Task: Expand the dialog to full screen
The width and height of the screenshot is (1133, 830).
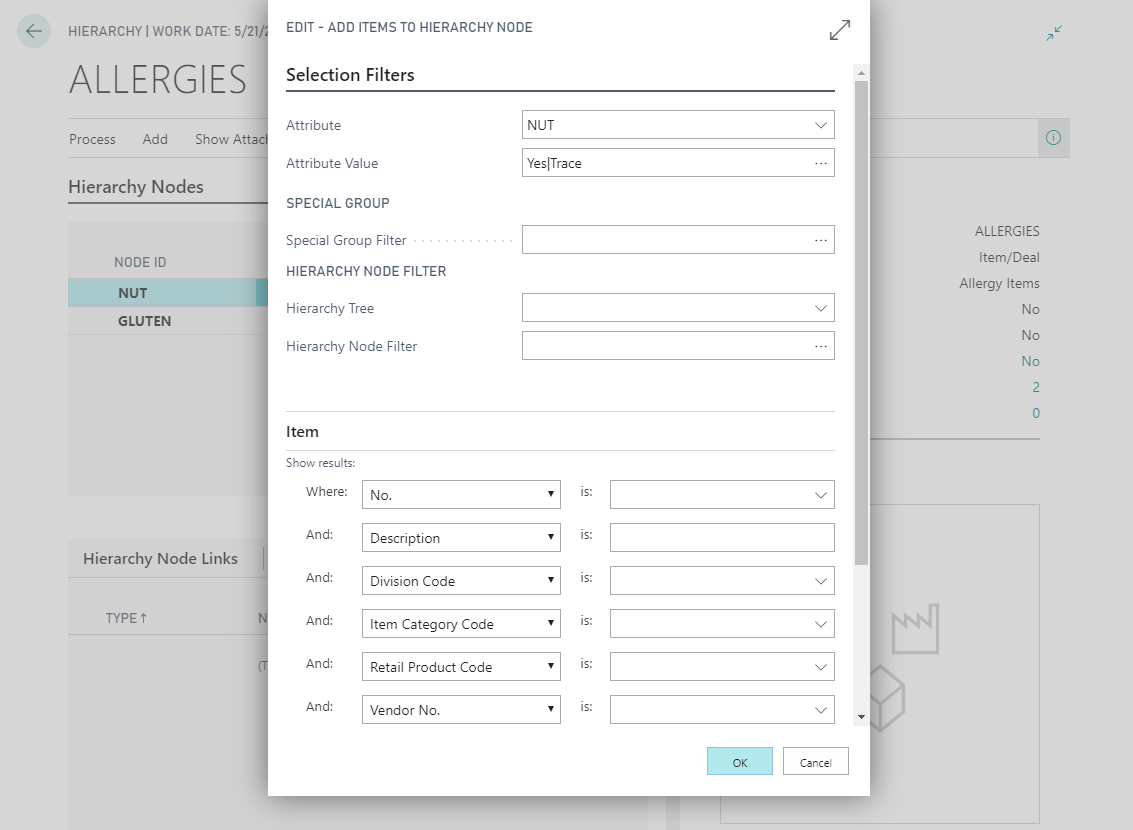Action: [839, 30]
